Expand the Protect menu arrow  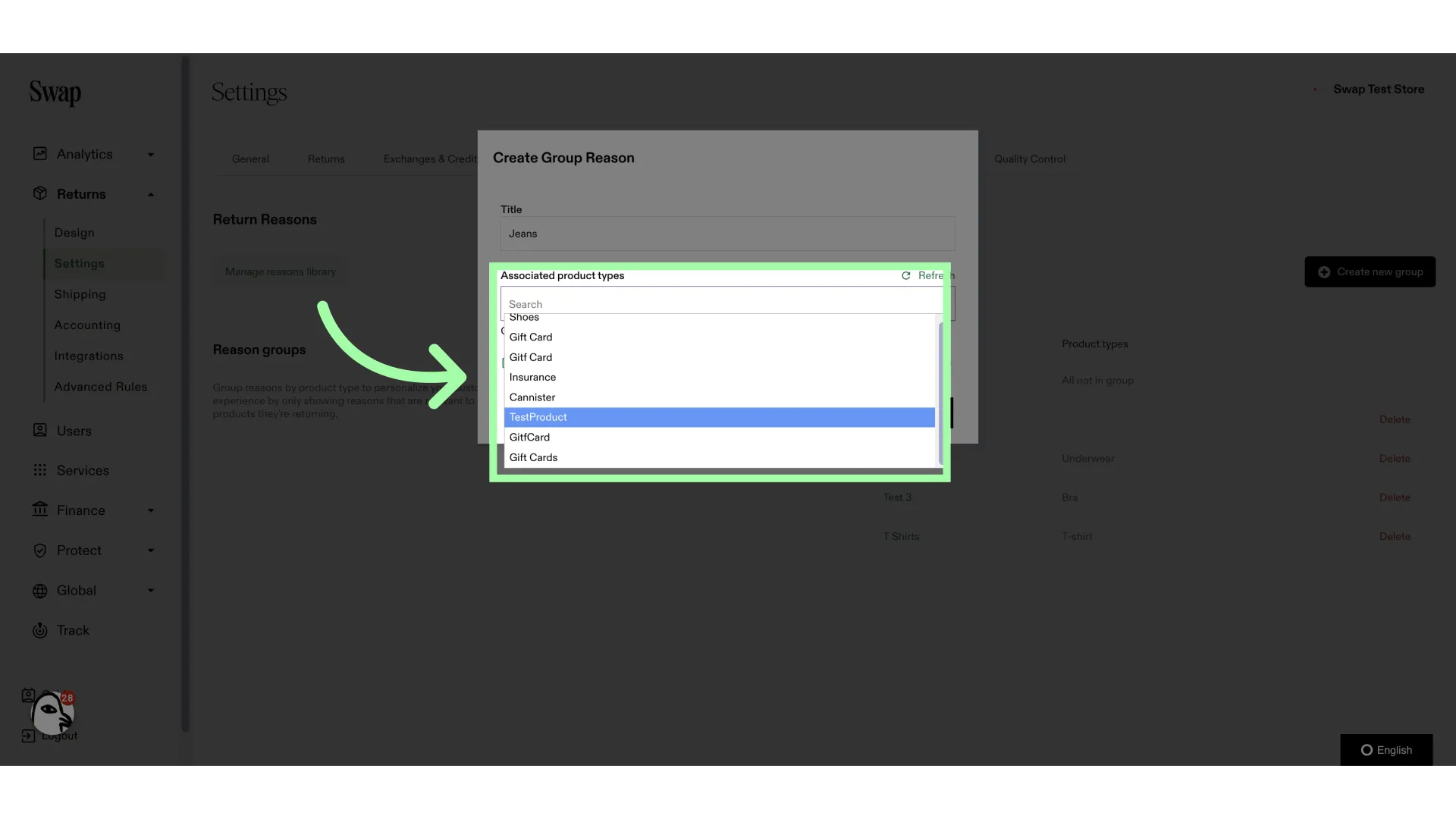pyautogui.click(x=151, y=551)
